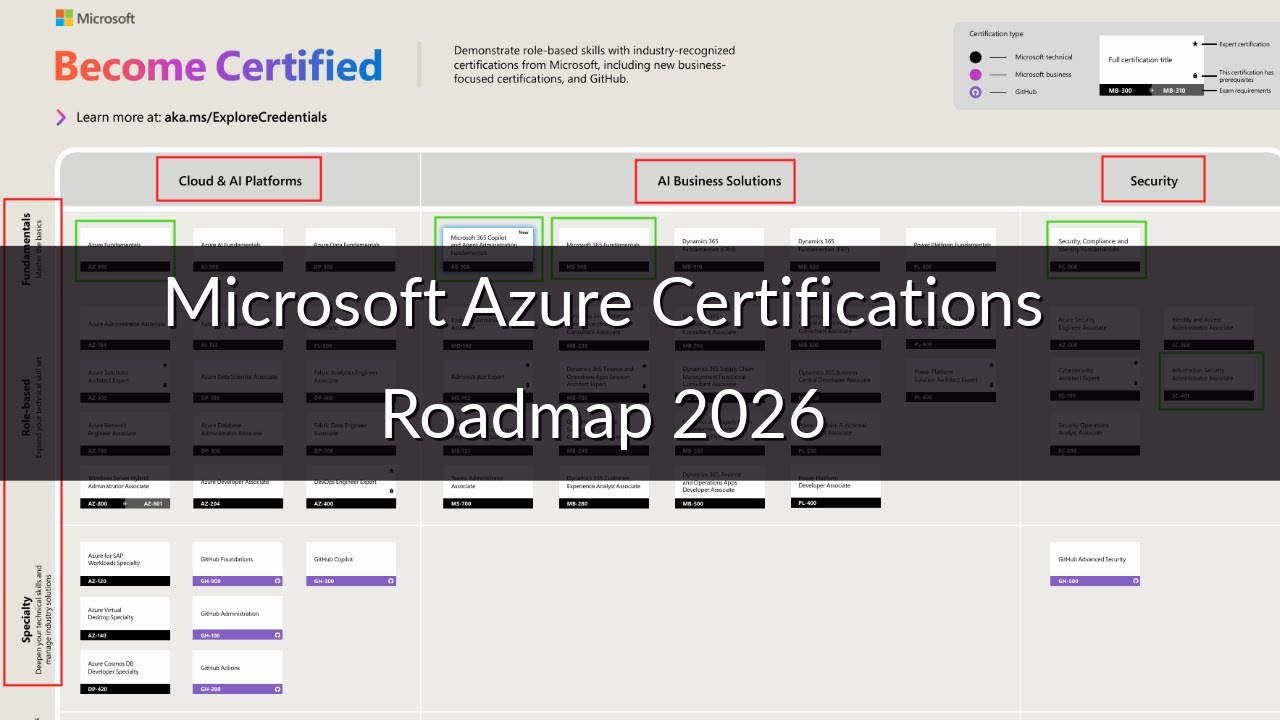1280x720 pixels.
Task: Click the Certification type legend heading
Action: pyautogui.click(x=996, y=34)
